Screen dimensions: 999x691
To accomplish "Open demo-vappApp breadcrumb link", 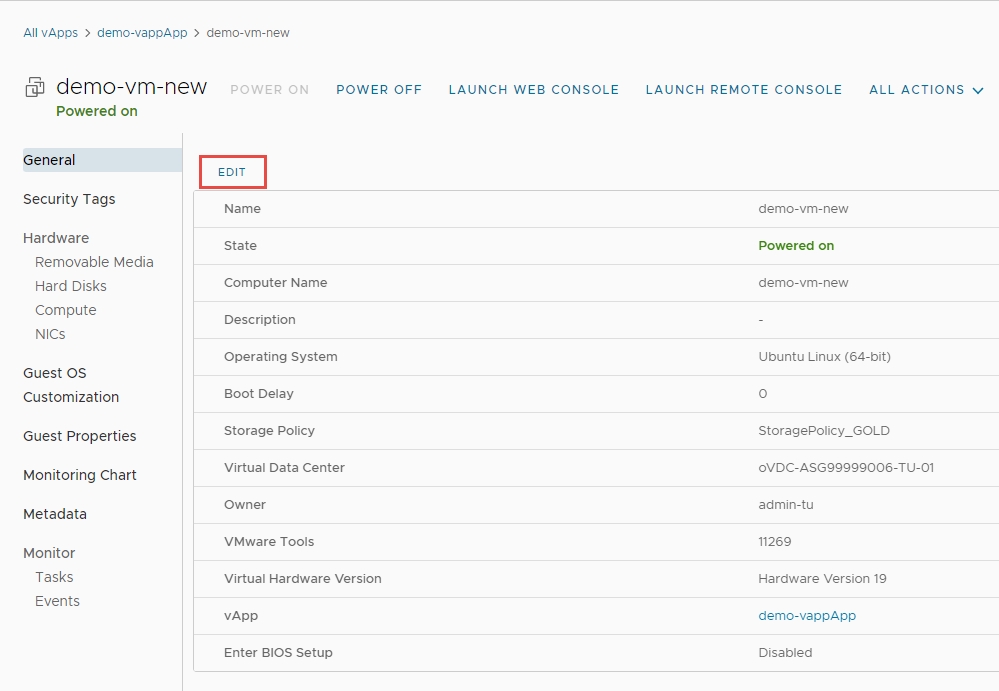I will pos(142,33).
